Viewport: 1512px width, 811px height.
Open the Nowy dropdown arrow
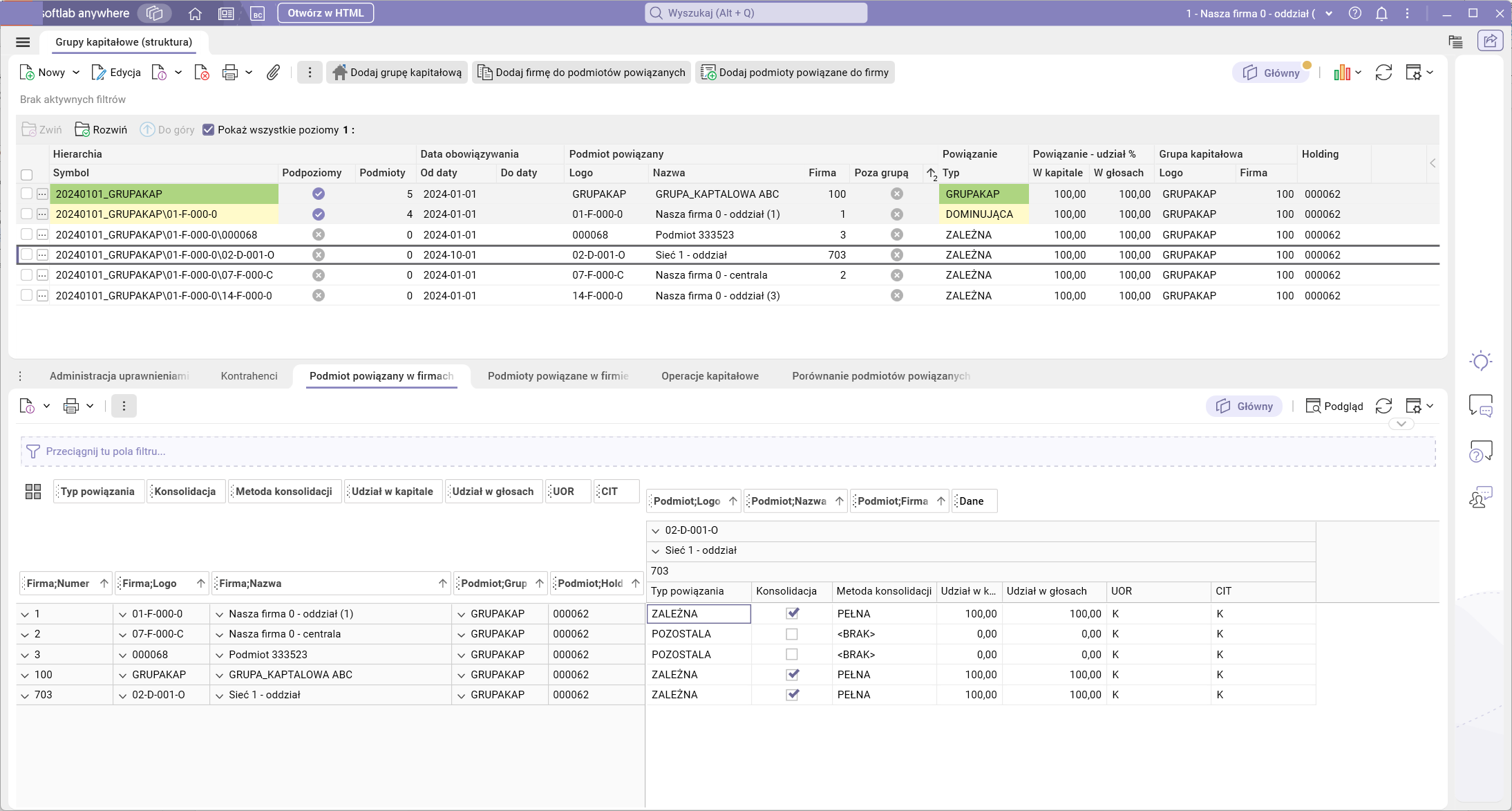pyautogui.click(x=76, y=73)
